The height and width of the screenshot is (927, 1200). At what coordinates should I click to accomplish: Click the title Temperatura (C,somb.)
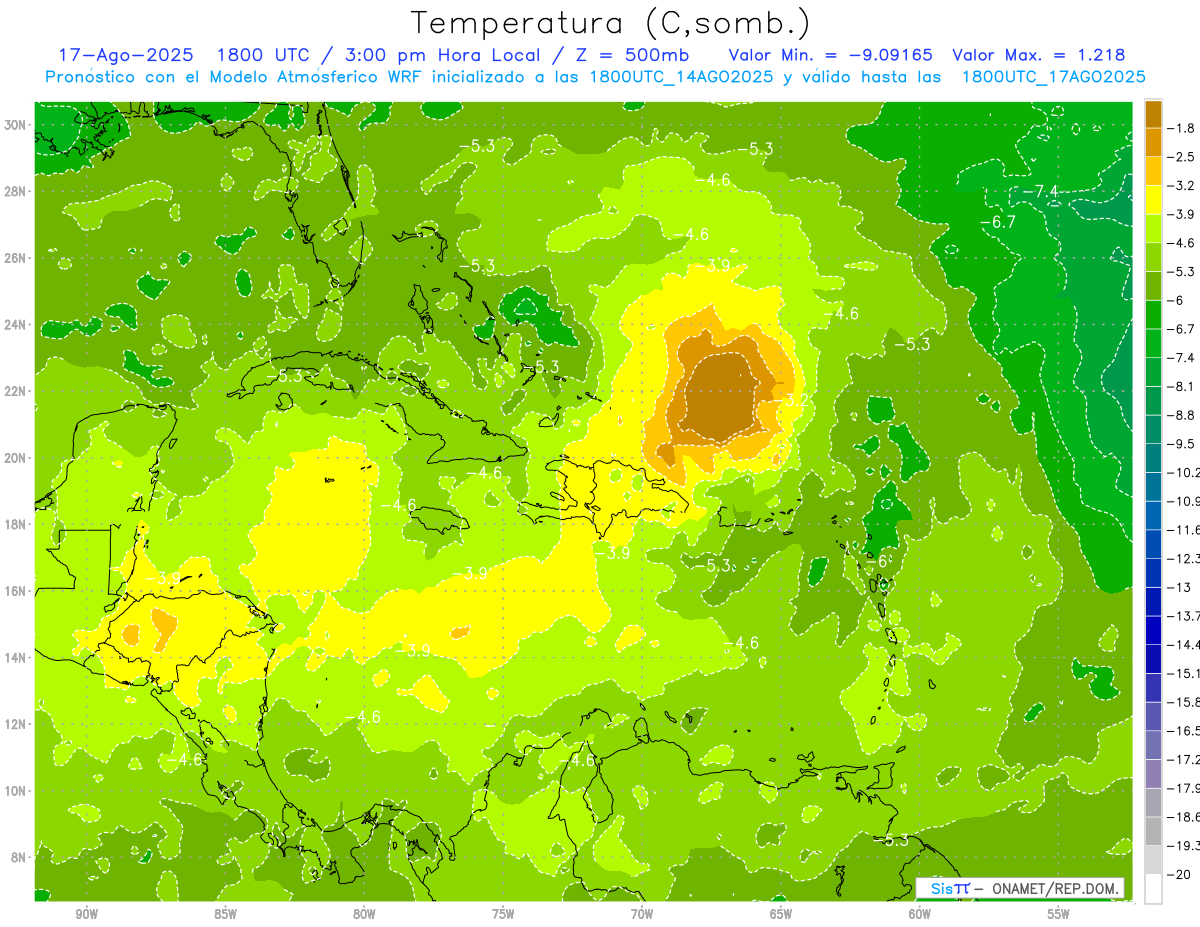click(x=611, y=23)
